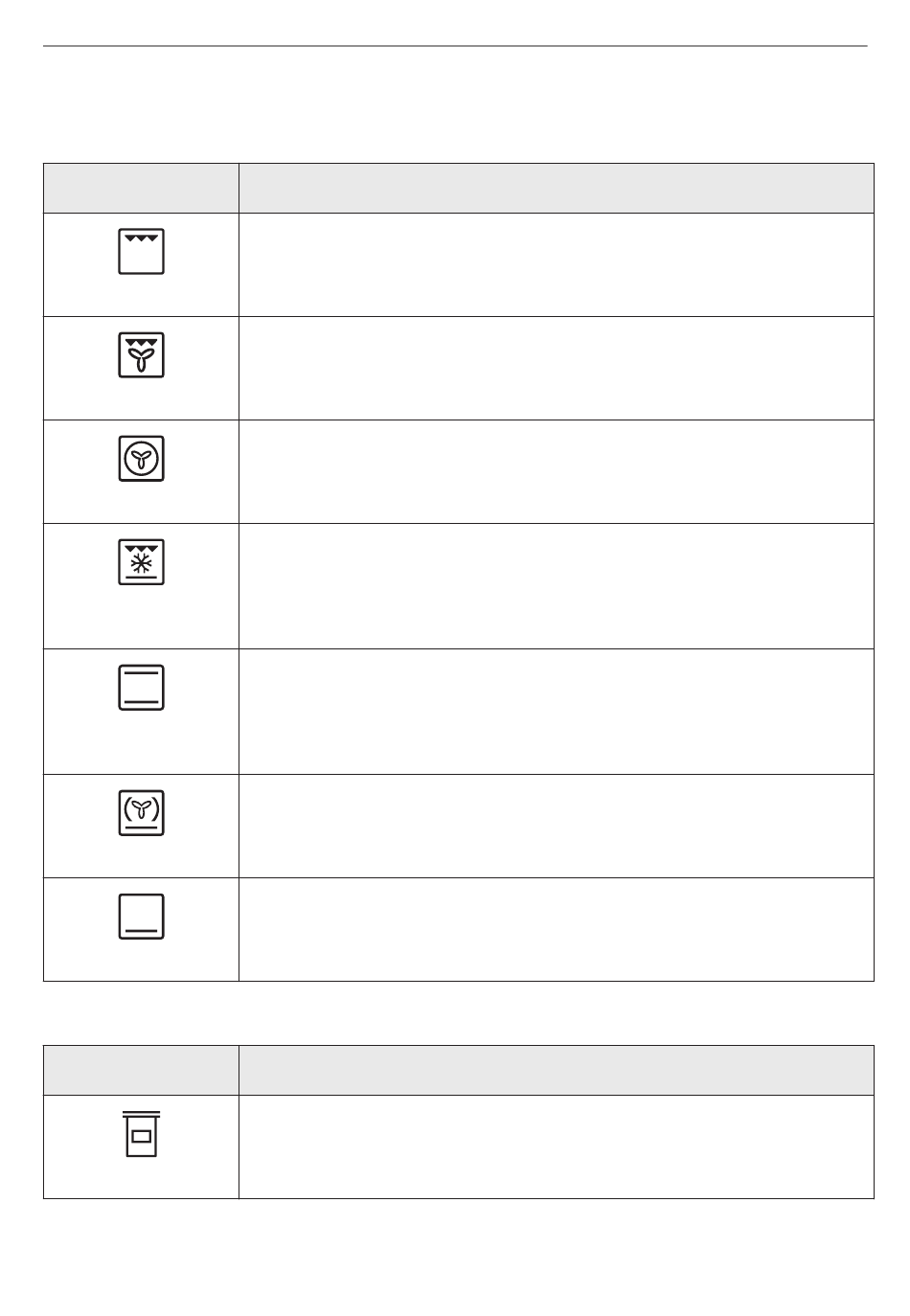
Task: Click the blank description cell in second table
Action: 557,1146
